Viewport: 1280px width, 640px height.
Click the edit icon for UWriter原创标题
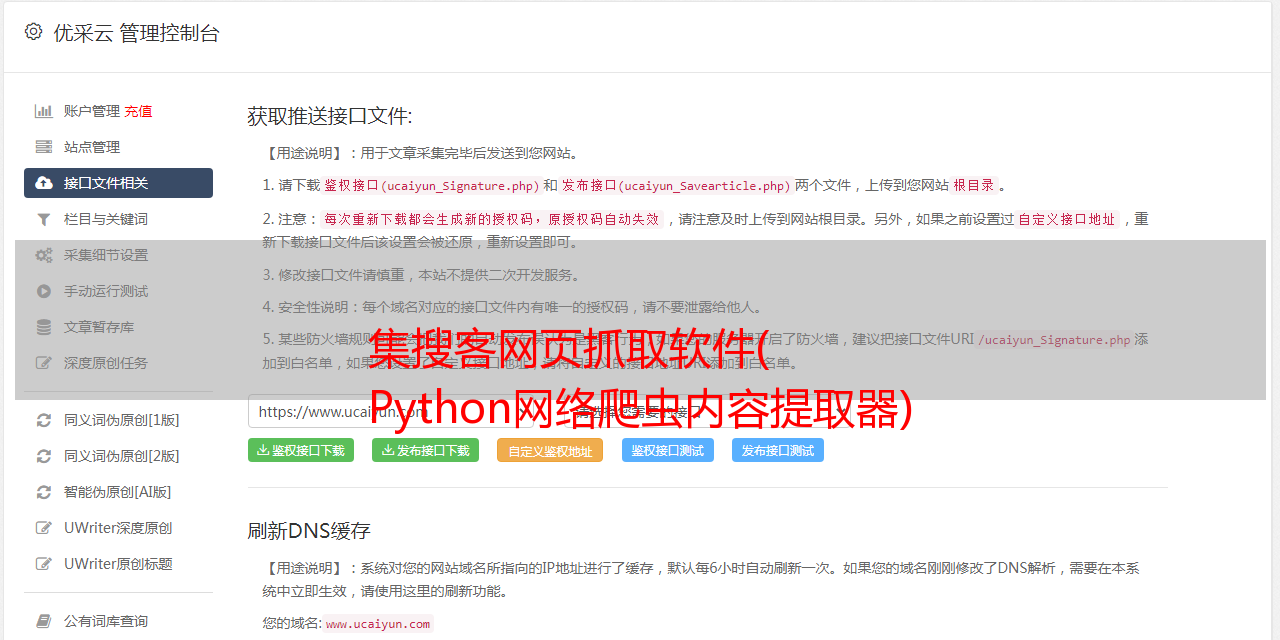click(44, 564)
